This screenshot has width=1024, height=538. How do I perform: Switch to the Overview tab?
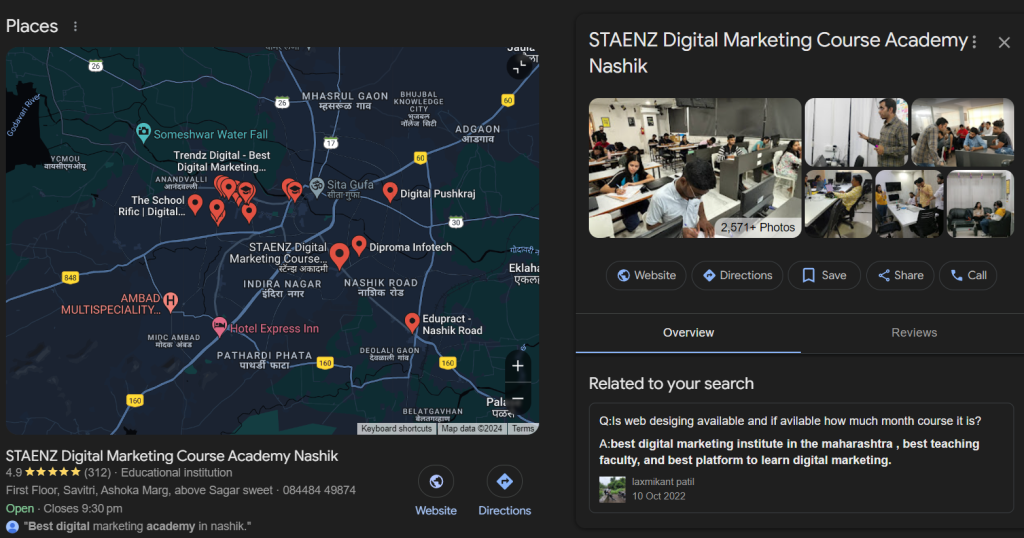point(688,333)
